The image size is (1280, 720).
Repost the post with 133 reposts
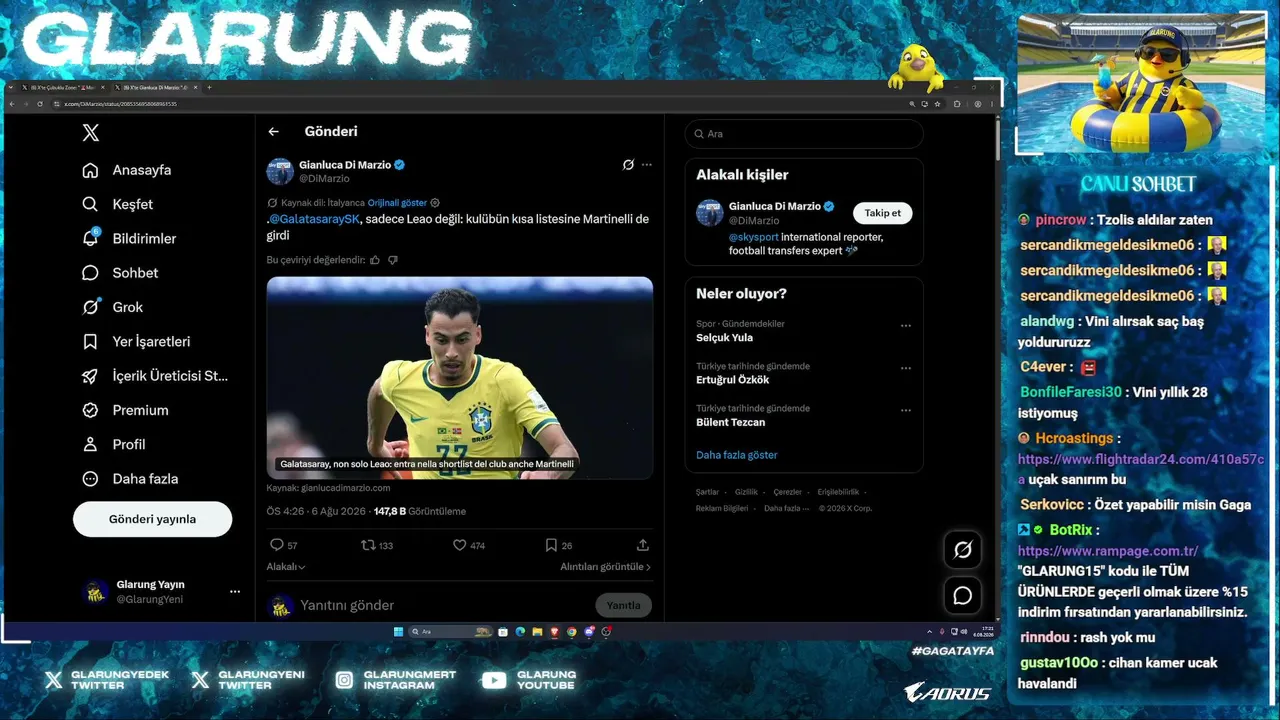[x=377, y=545]
